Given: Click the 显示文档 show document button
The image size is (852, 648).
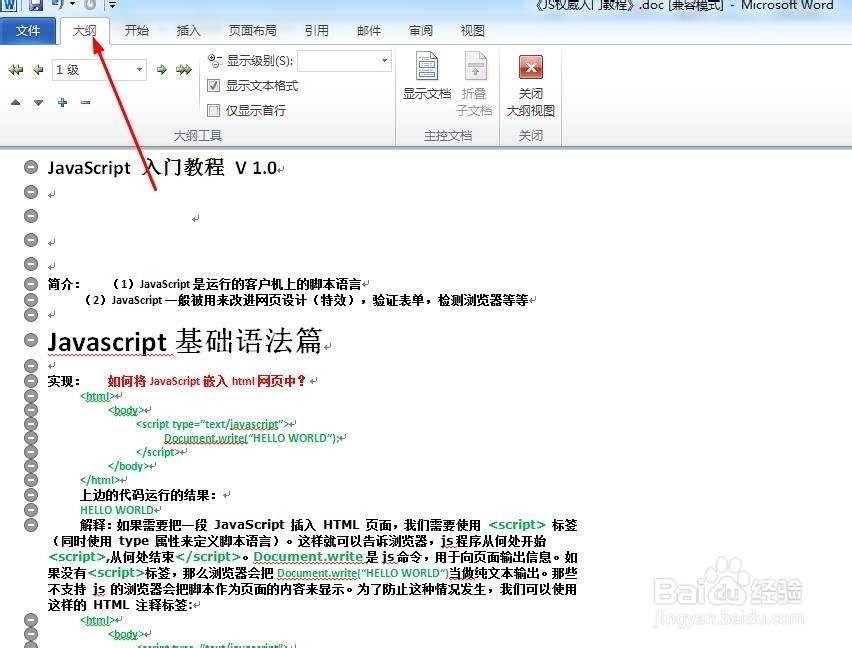Looking at the screenshot, I should (427, 76).
